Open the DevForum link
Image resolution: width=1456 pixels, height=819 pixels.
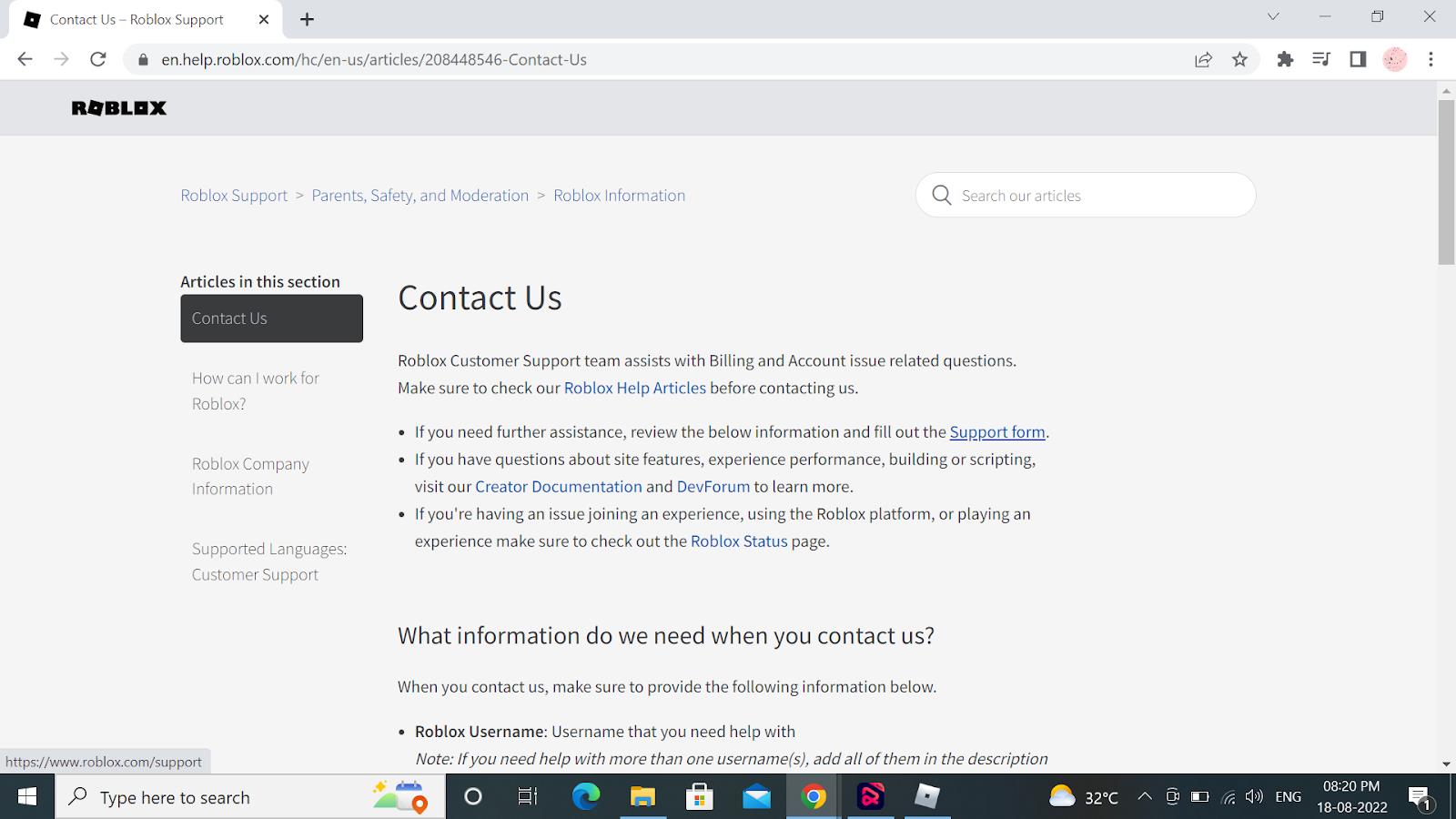713,486
